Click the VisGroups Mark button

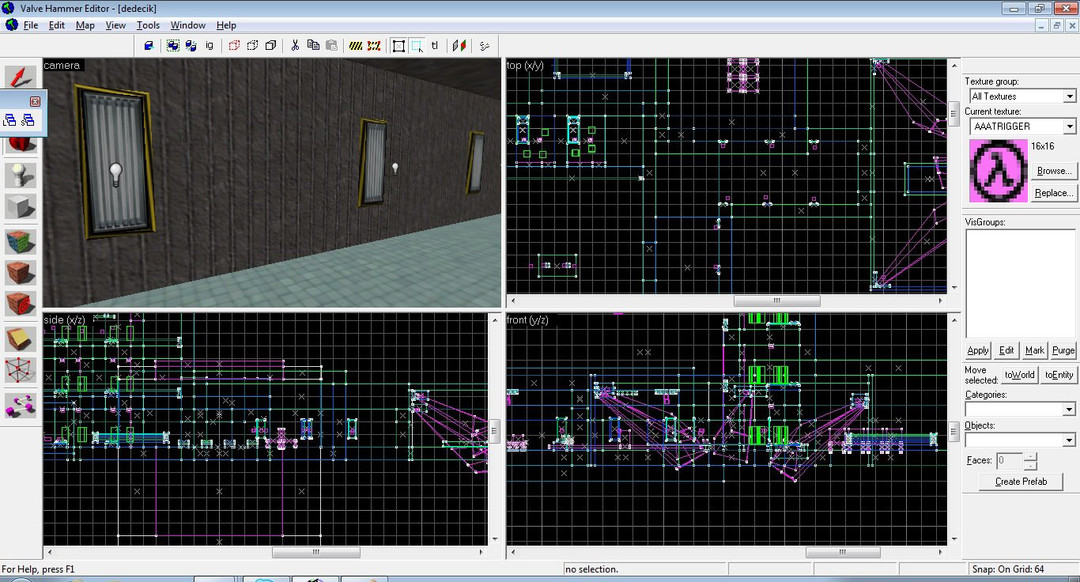click(x=1035, y=350)
